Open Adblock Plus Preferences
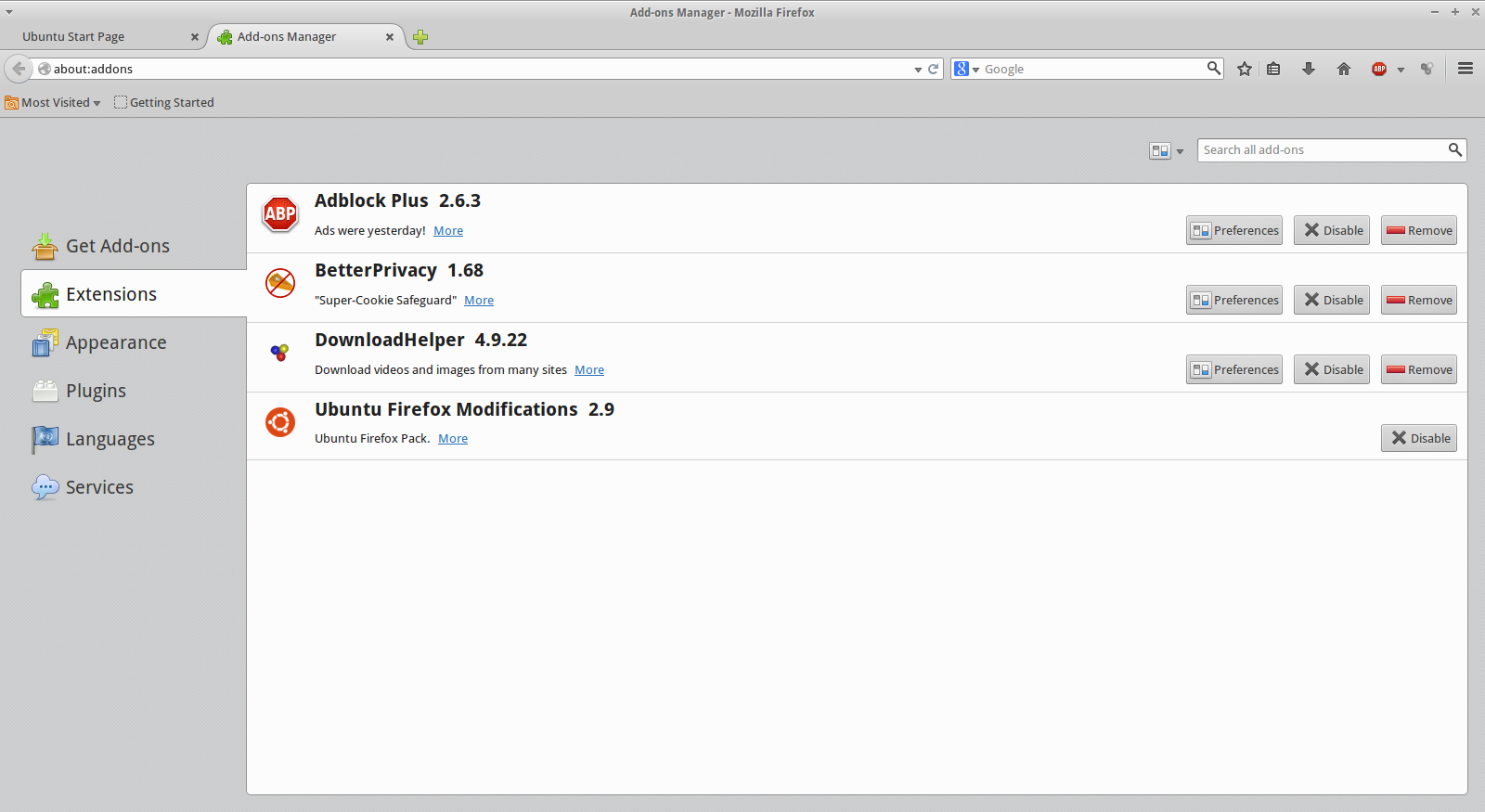The image size is (1485, 812). click(1234, 230)
